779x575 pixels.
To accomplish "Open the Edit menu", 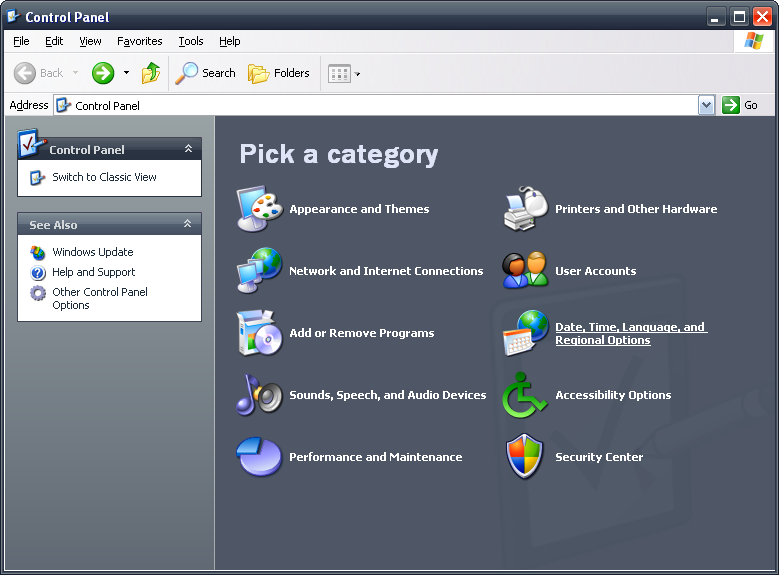I will (54, 41).
